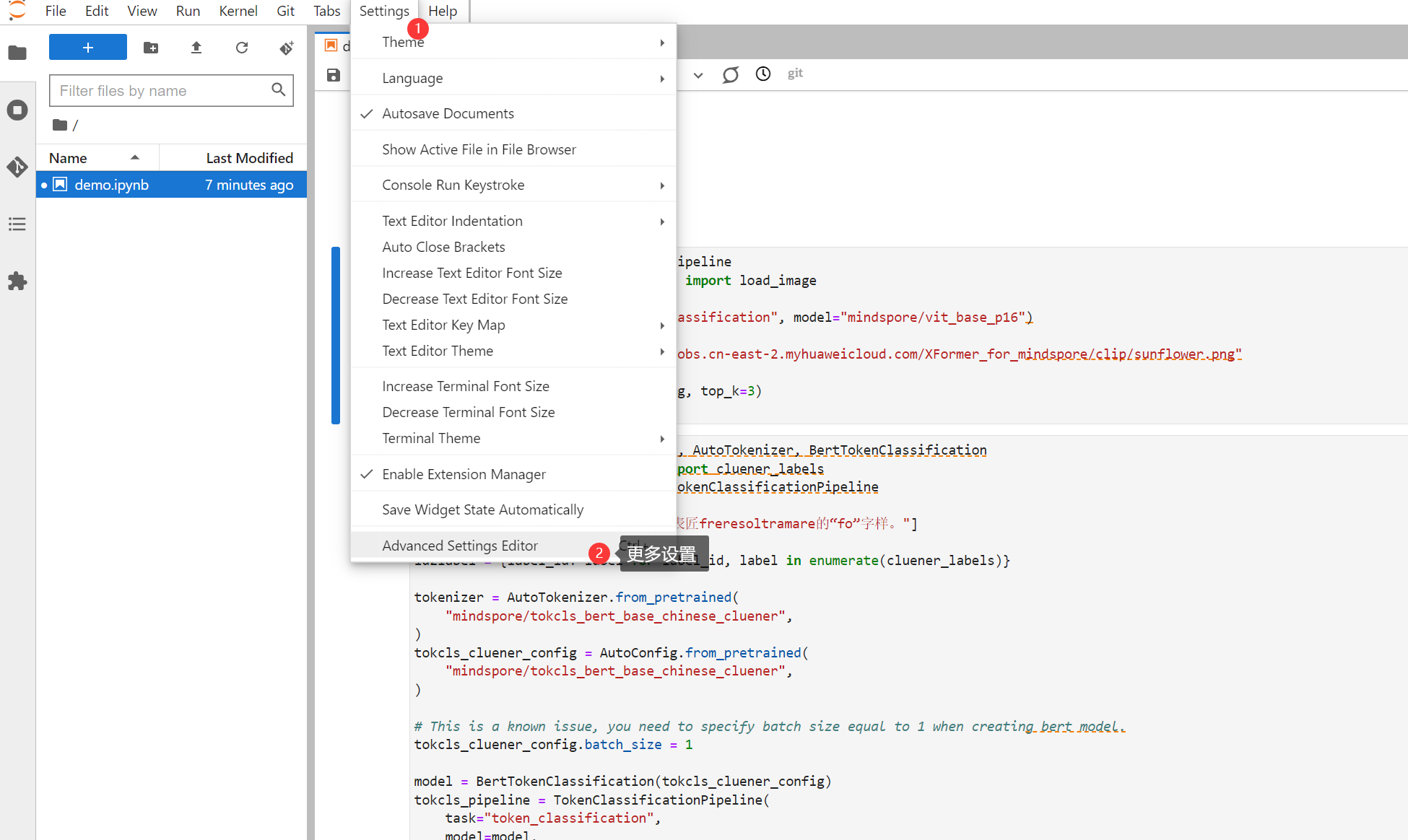Image resolution: width=1408 pixels, height=840 pixels.
Task: Toggle Save Widget State Automatically
Action: tap(482, 509)
